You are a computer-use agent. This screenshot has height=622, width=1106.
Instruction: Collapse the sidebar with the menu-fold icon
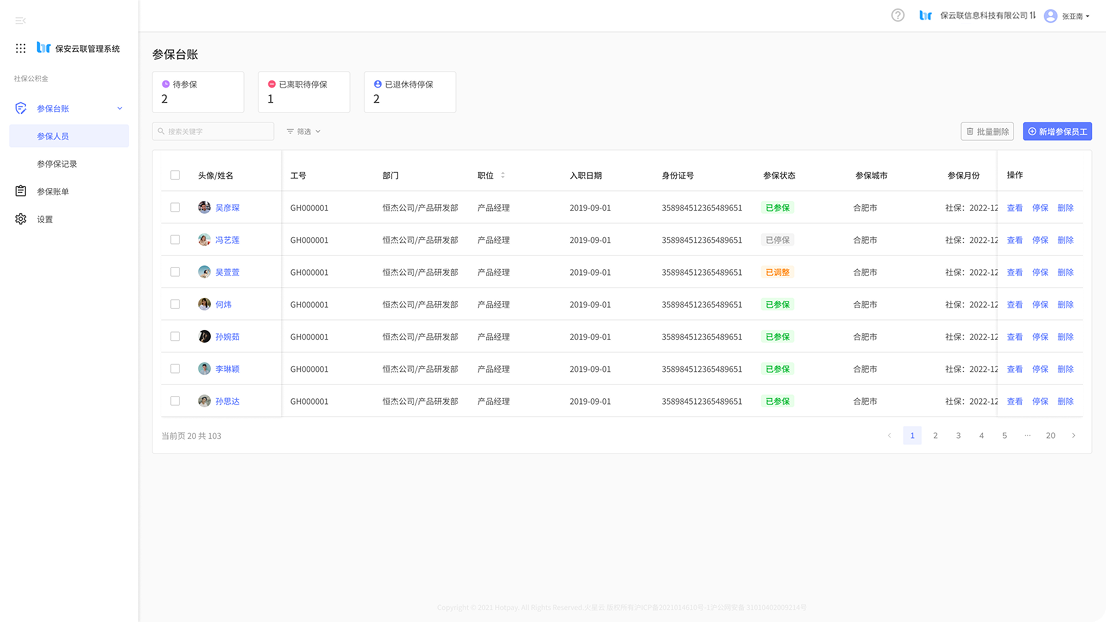[x=20, y=20]
